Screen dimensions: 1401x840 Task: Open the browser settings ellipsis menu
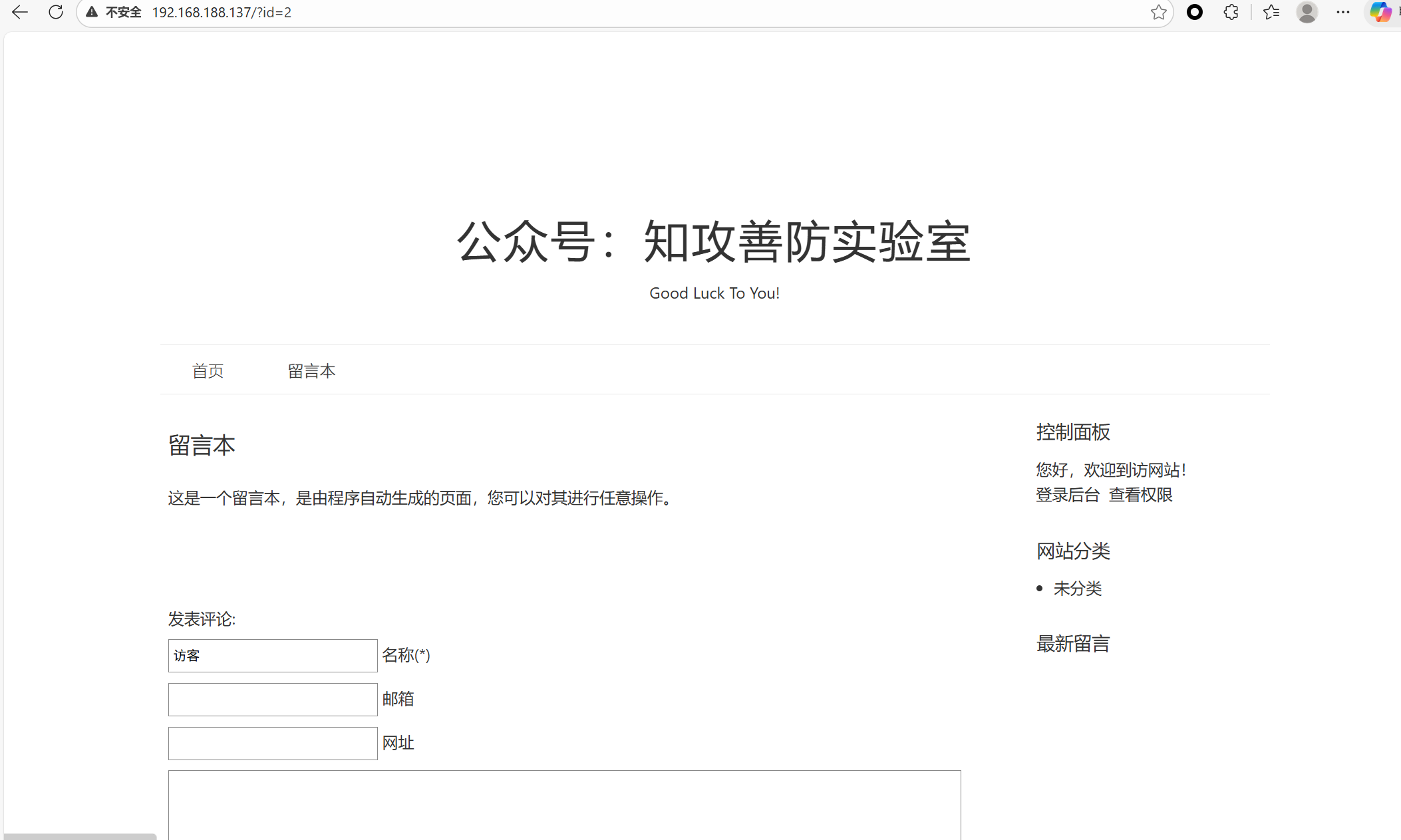tap(1343, 12)
